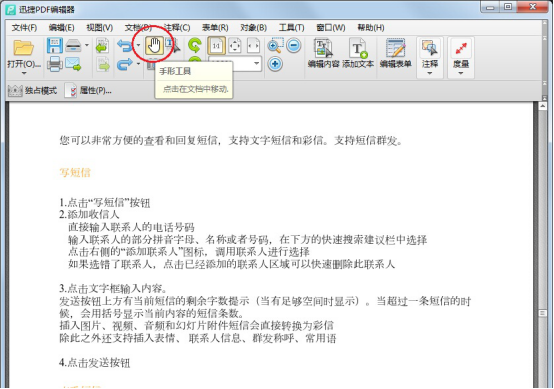Print the document with printer icon

[55, 64]
